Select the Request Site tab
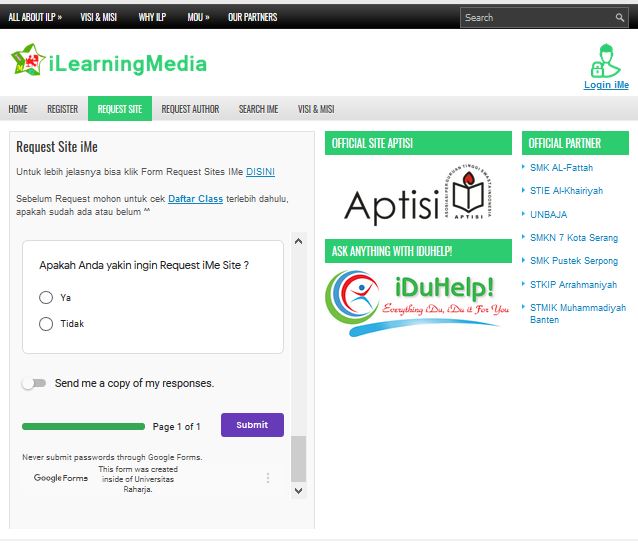638x543 pixels. point(120,109)
